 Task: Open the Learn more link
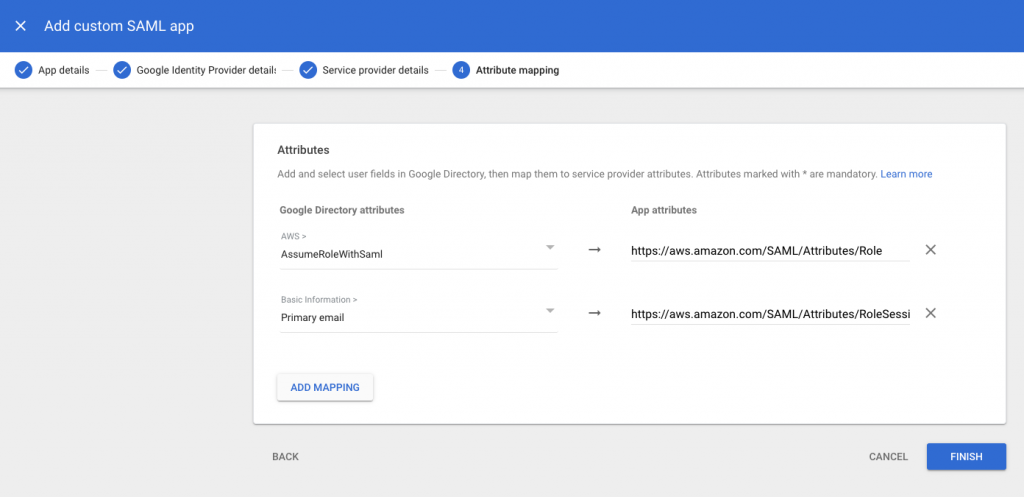point(906,174)
